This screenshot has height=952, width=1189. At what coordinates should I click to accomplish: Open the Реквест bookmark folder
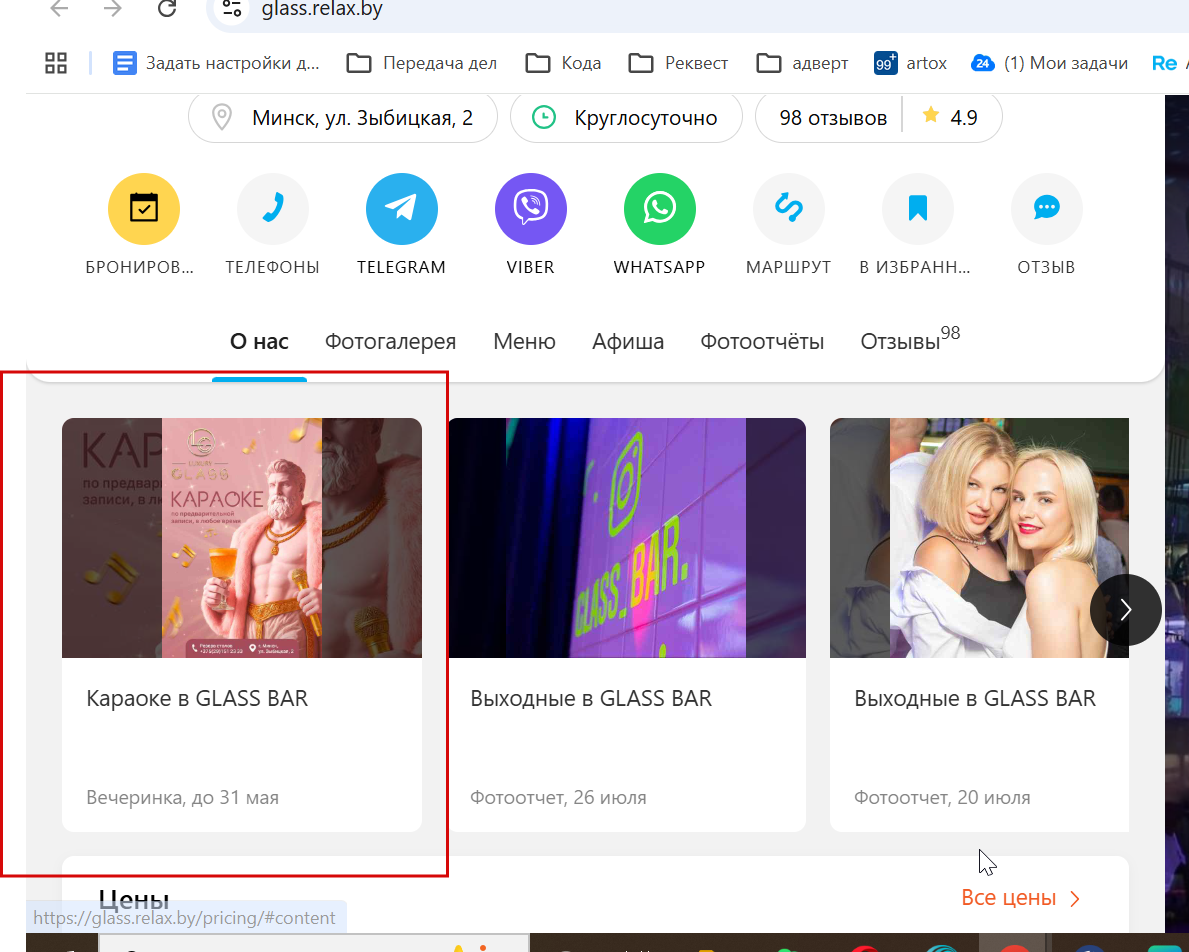coord(679,63)
